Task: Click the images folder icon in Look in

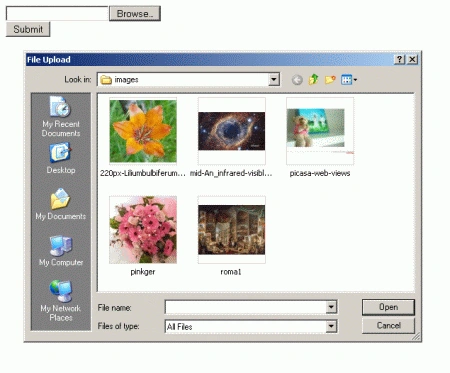Action: 106,80
